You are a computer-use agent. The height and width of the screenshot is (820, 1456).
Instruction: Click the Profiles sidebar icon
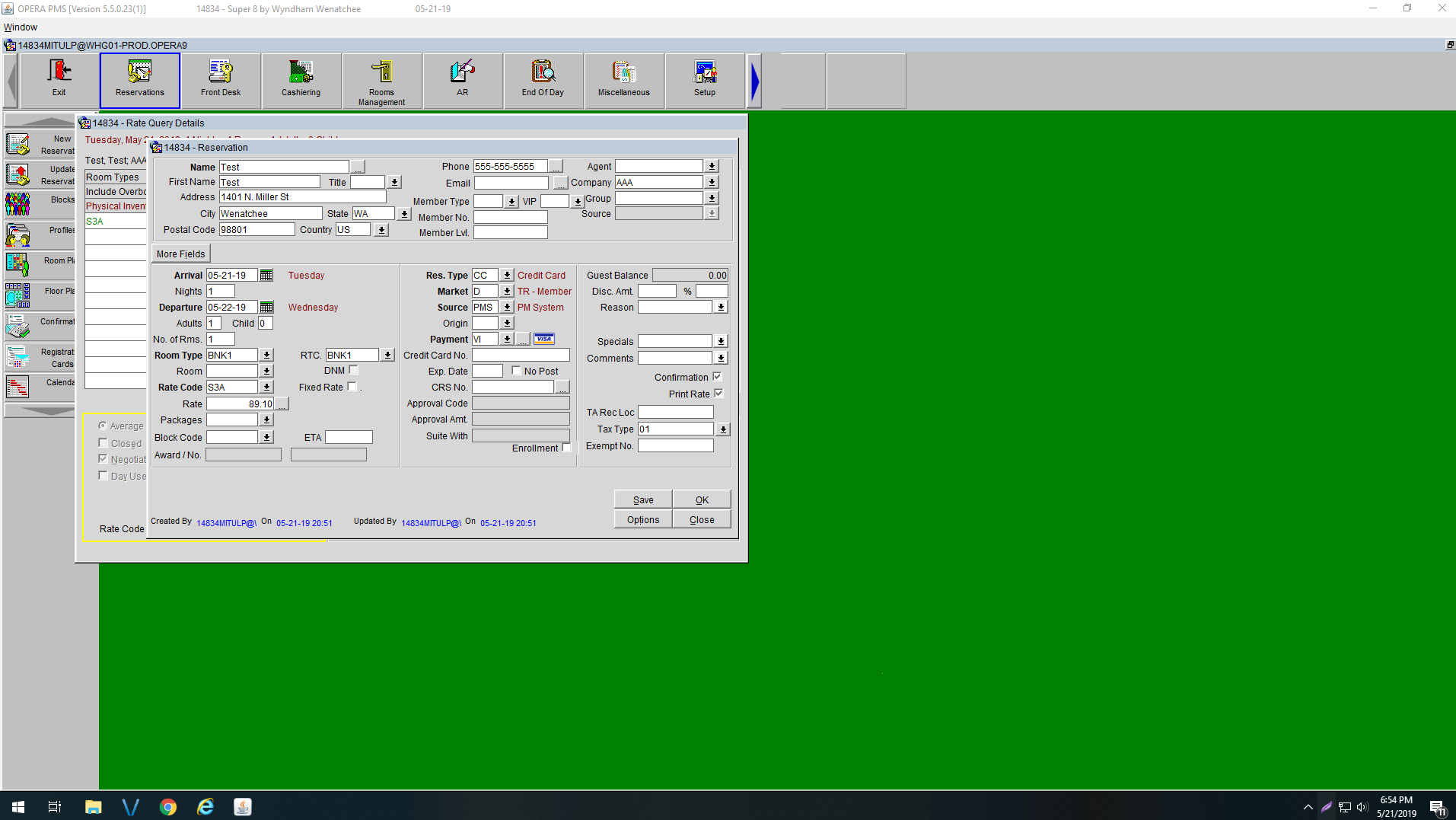(x=18, y=234)
